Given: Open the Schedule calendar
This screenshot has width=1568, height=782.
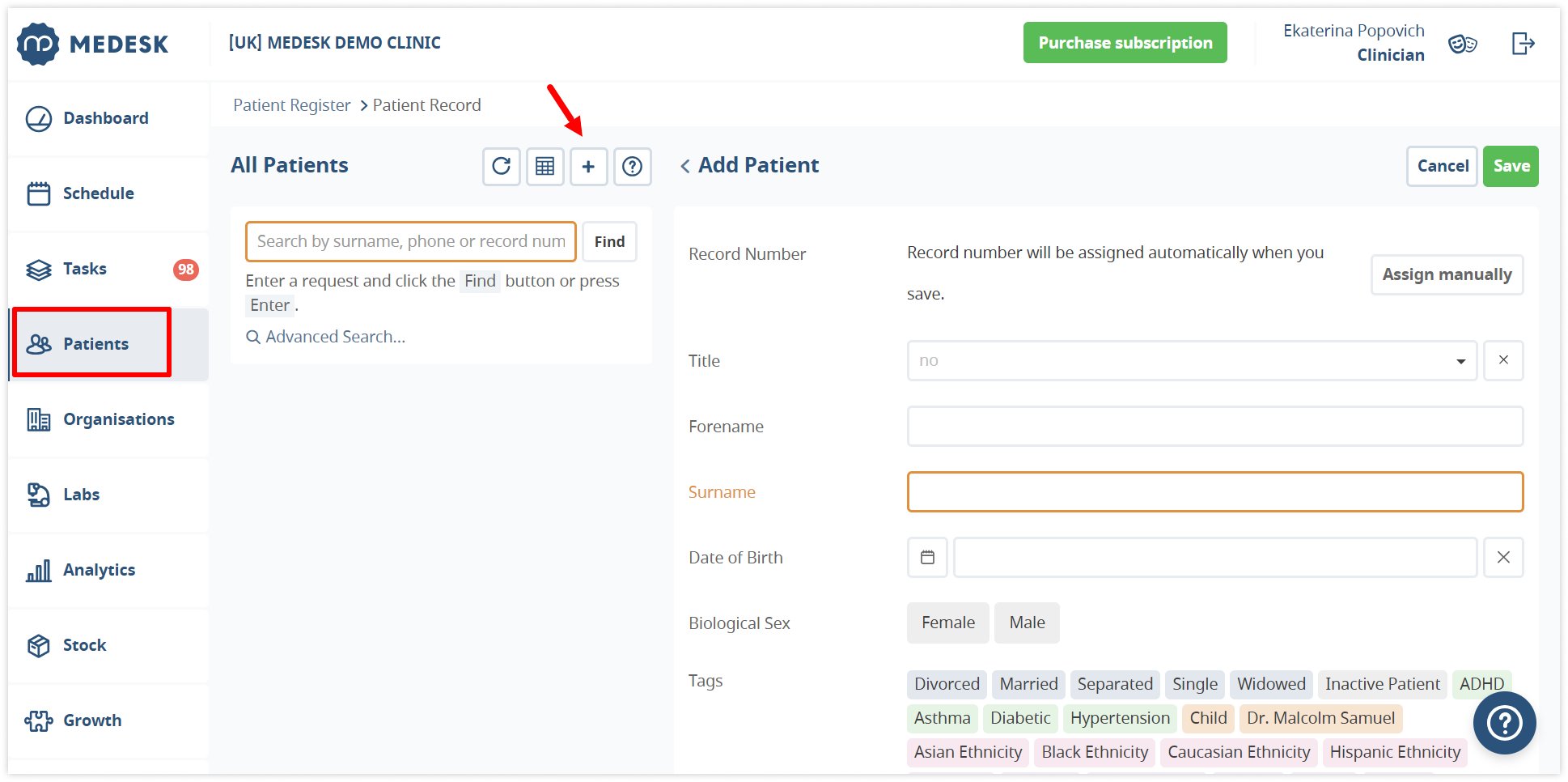Looking at the screenshot, I should 98,193.
